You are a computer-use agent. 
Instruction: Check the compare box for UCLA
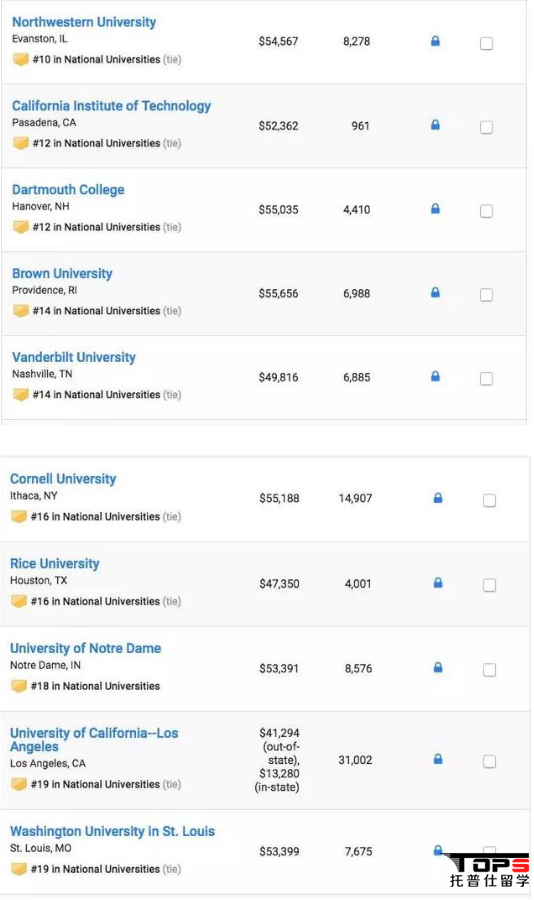tap(489, 761)
